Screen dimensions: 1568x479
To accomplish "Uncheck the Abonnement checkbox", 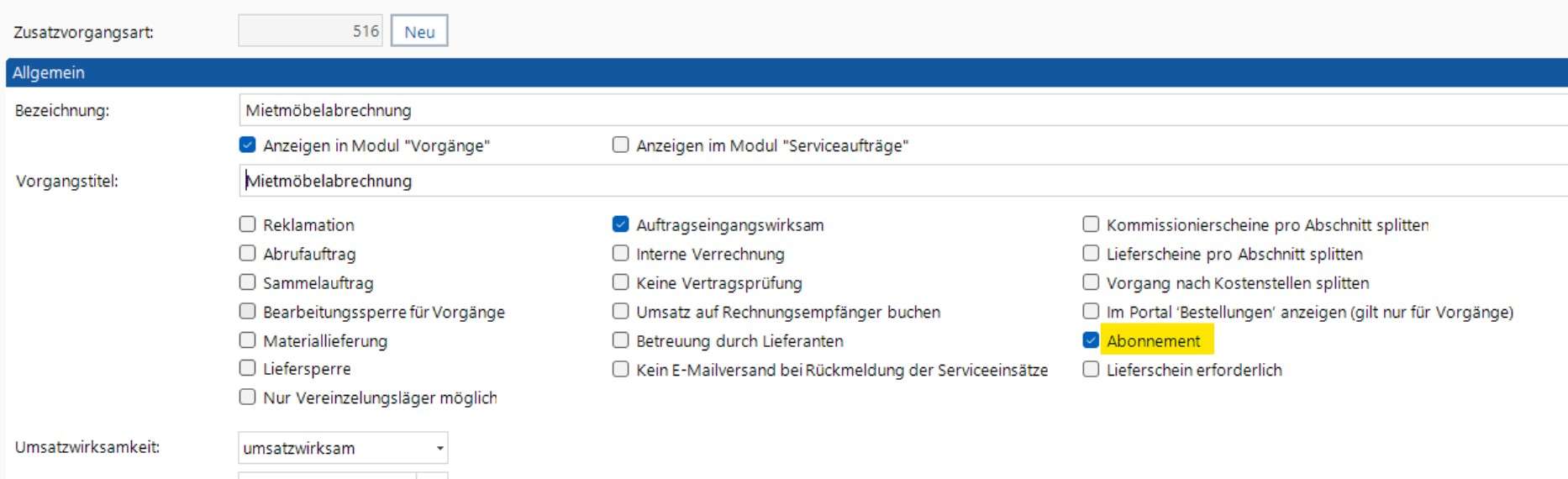I will (x=1091, y=341).
